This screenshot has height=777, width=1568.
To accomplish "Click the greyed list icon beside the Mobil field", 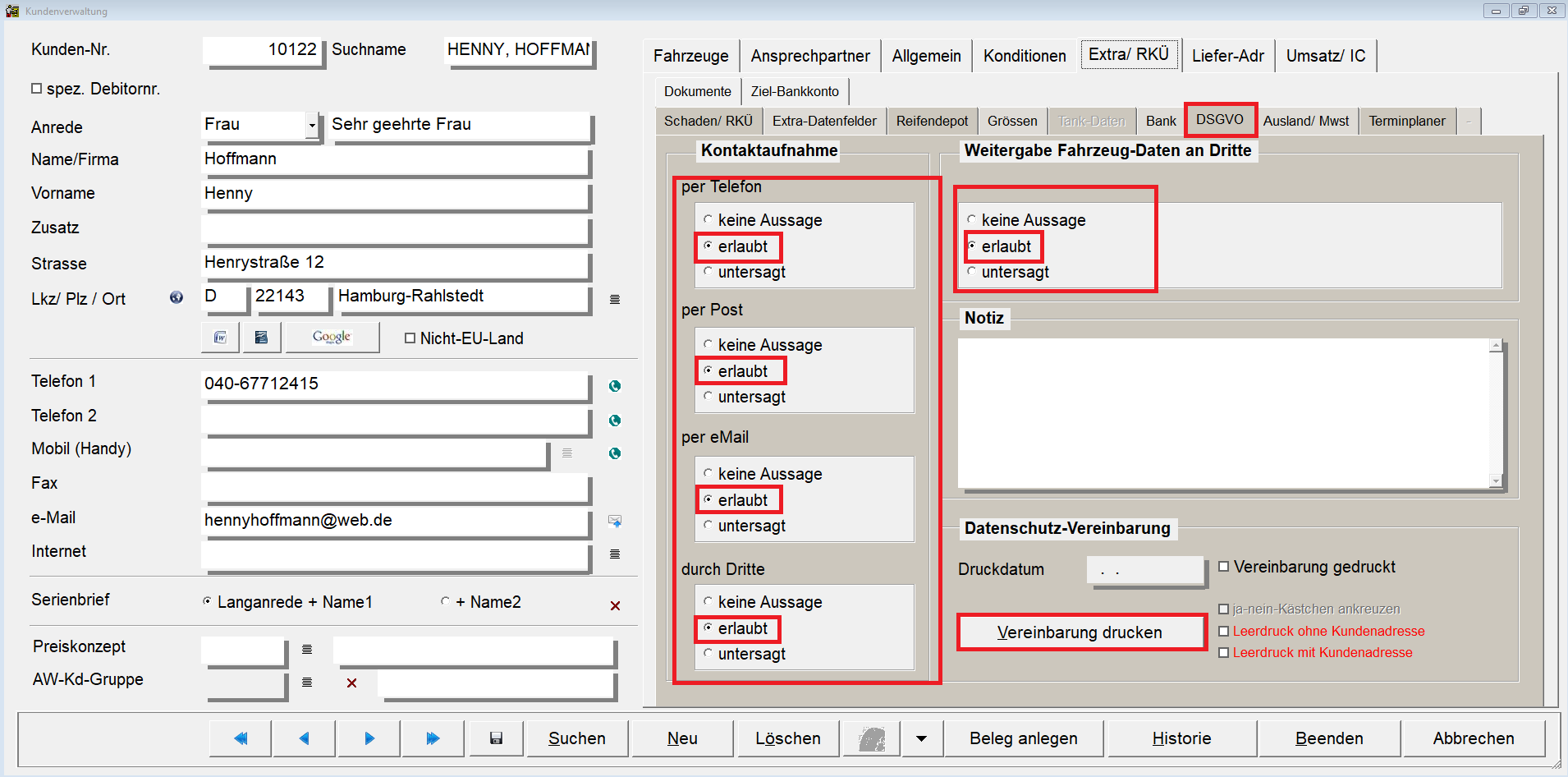I will pyautogui.click(x=567, y=453).
